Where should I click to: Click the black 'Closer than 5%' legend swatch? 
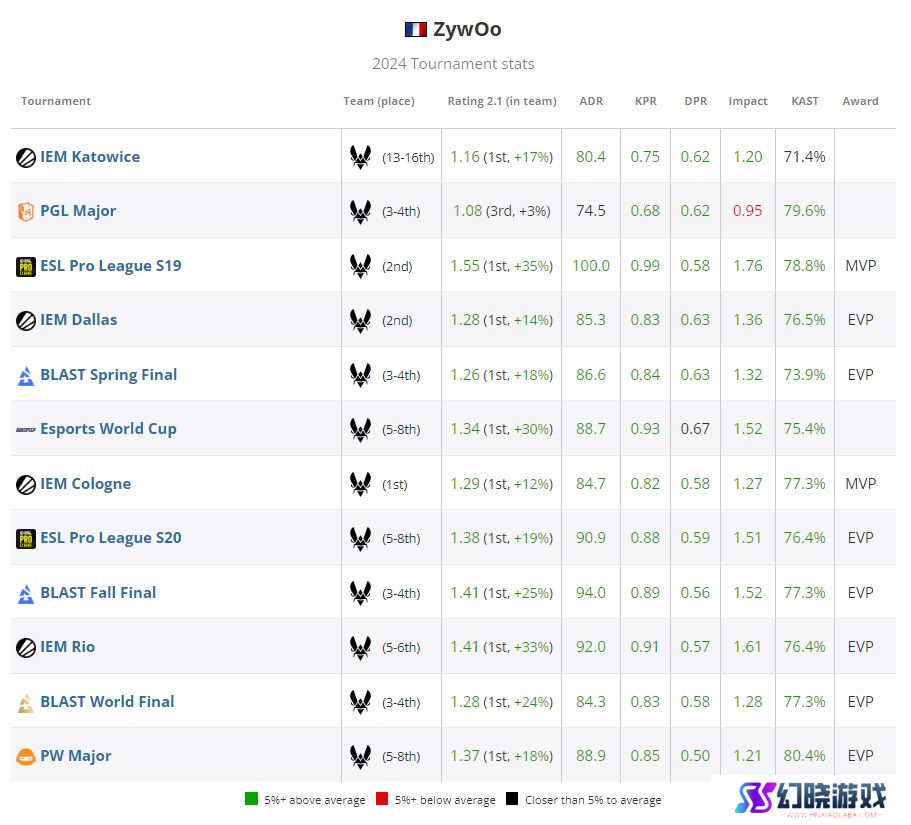512,799
